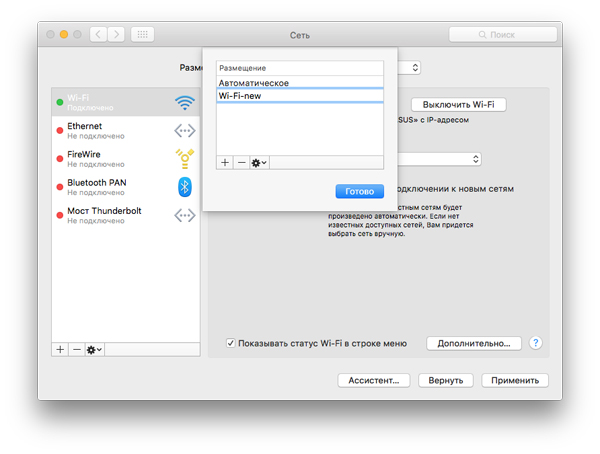Click 'Выключить Wi-Fi' button
Image resolution: width=600 pixels, height=454 pixels.
(x=459, y=105)
